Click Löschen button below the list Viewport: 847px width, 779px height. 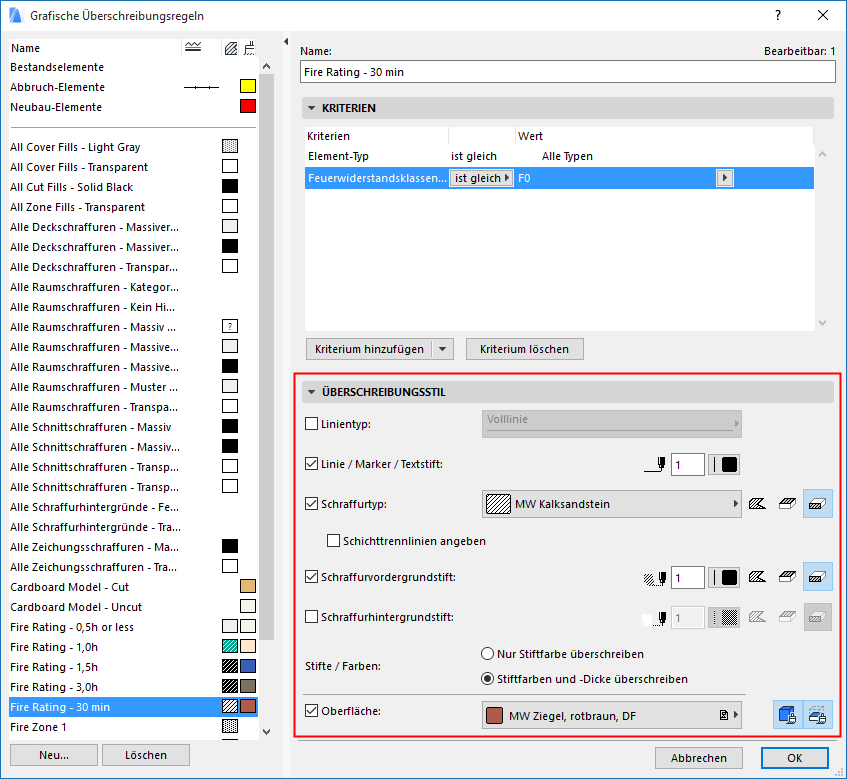click(146, 755)
